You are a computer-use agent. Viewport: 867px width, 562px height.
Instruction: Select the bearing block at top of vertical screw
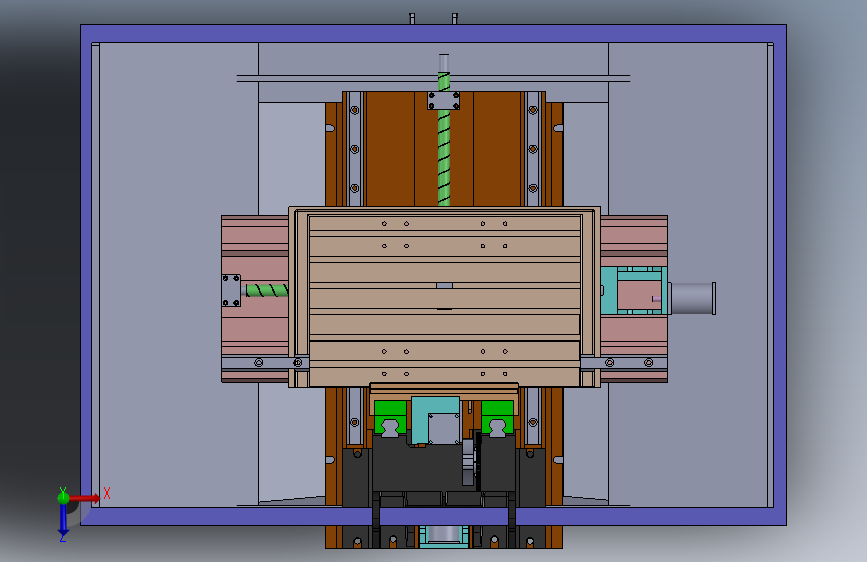tap(443, 101)
